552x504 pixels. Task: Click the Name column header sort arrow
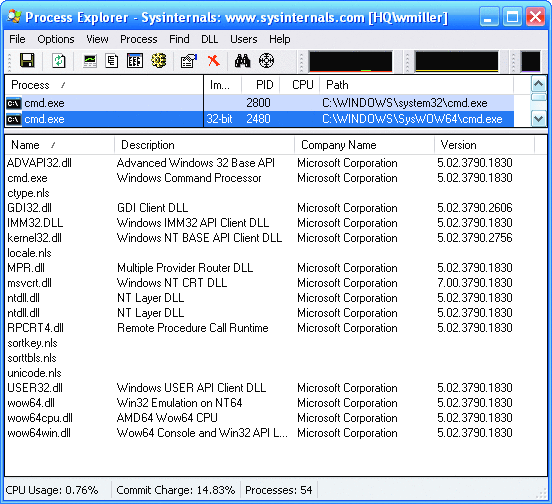53,145
